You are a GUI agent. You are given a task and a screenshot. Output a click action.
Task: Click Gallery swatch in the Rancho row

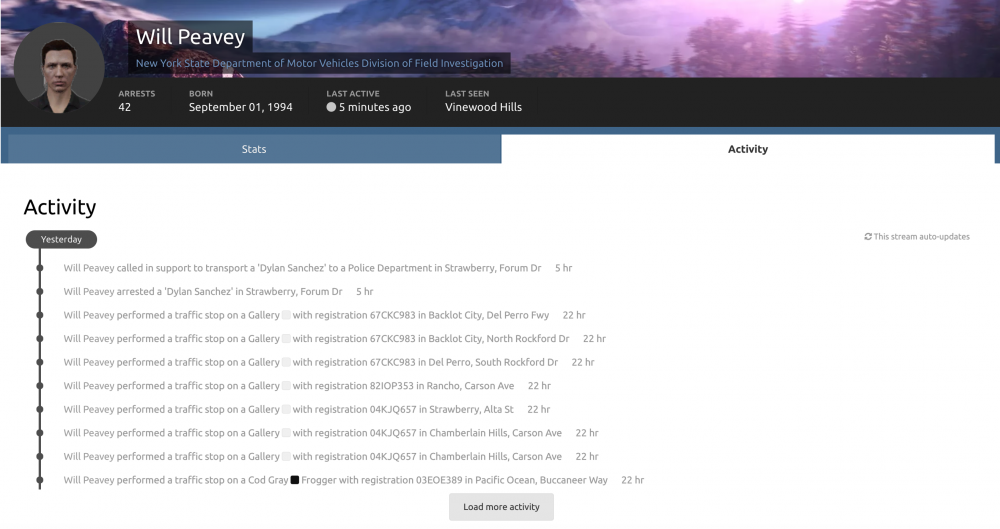point(286,385)
